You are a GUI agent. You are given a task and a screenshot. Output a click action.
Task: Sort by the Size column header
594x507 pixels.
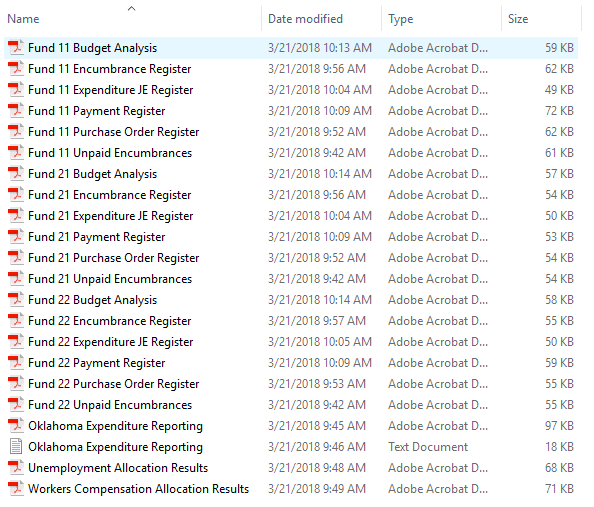click(x=518, y=19)
